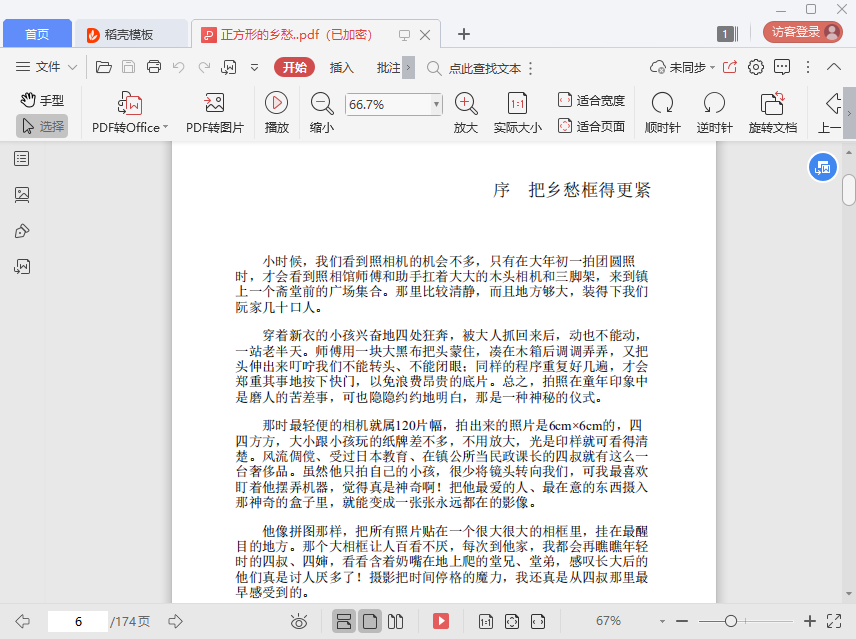This screenshot has height=639, width=856.
Task: Open the feedback chat icon
Action: (x=782, y=67)
